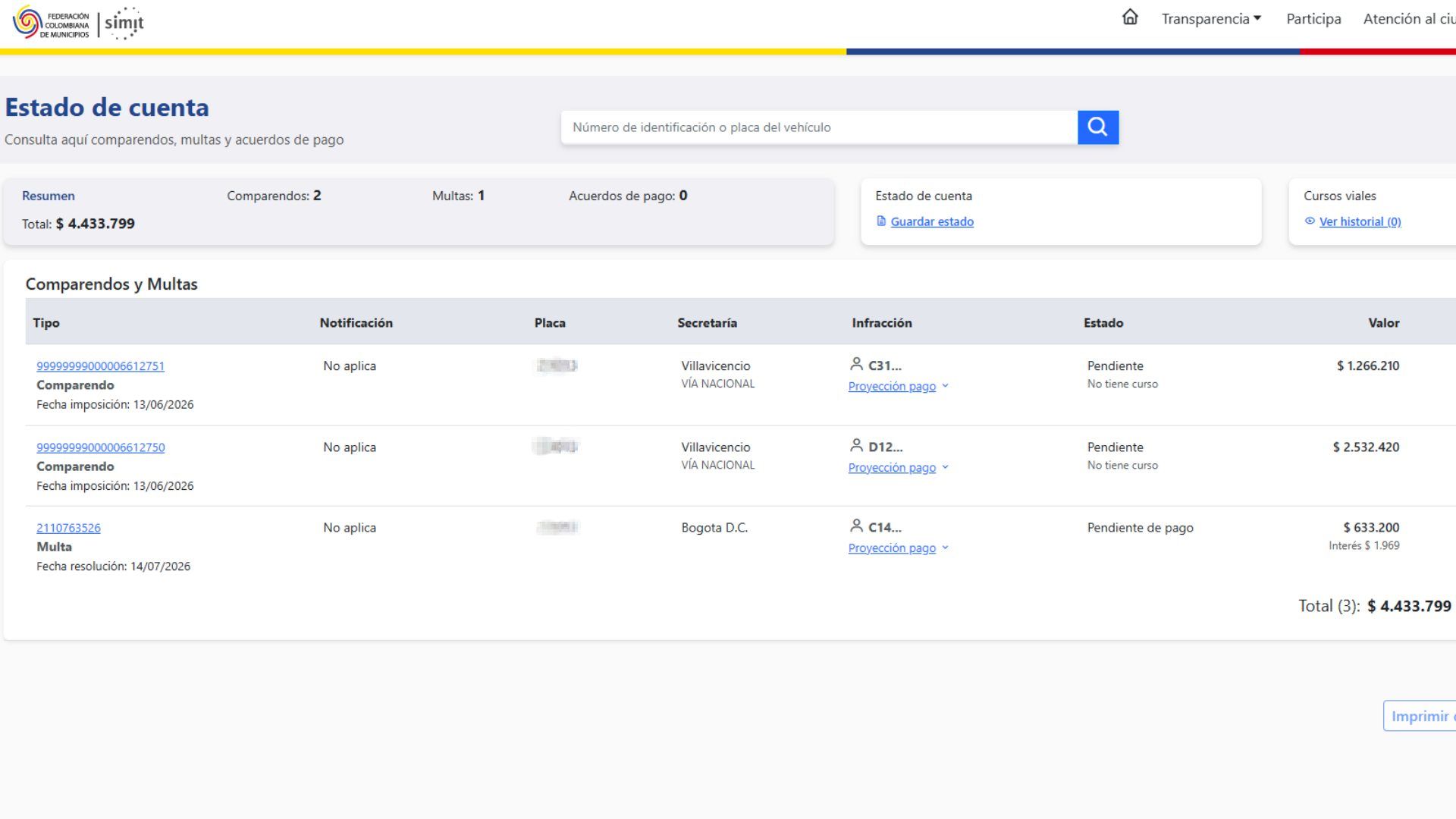Expand Proyección pago for the C14 multa

point(898,548)
